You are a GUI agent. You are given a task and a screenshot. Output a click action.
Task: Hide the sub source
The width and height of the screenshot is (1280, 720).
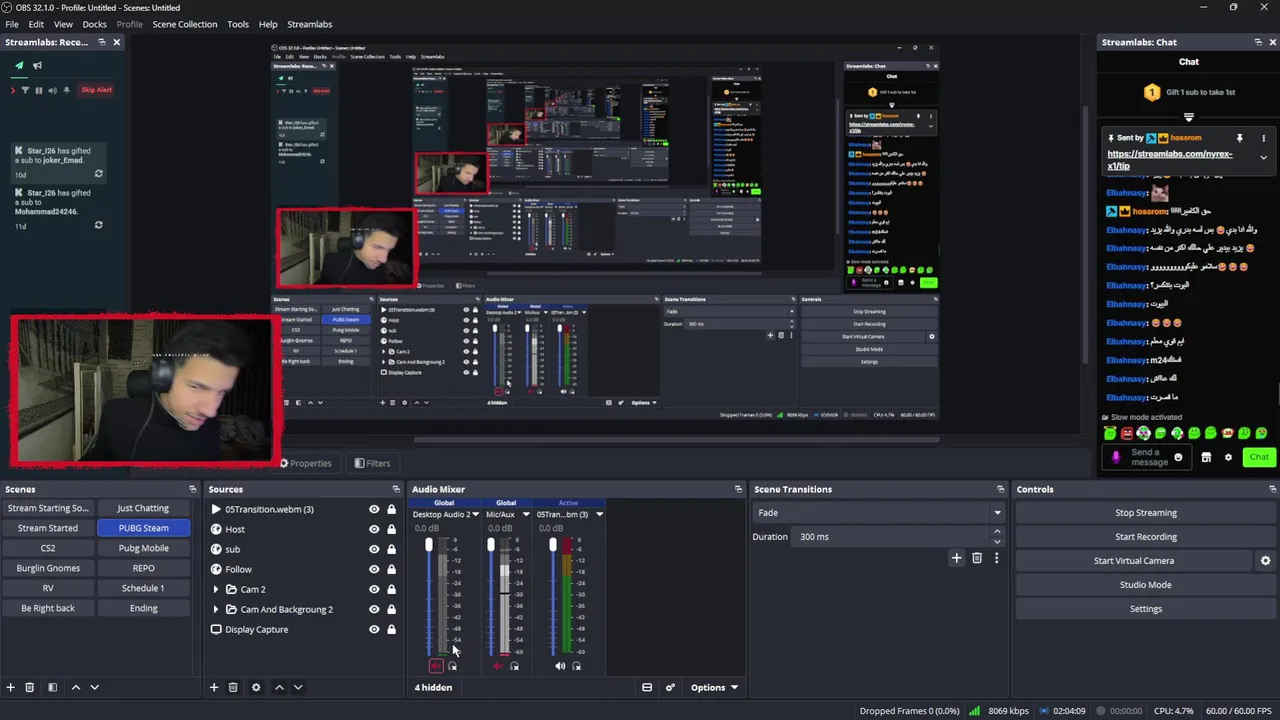(374, 549)
